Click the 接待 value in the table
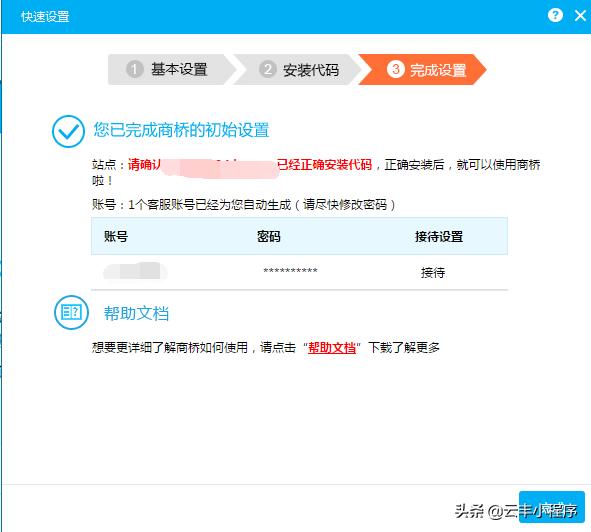The height and width of the screenshot is (532, 591). click(x=433, y=272)
